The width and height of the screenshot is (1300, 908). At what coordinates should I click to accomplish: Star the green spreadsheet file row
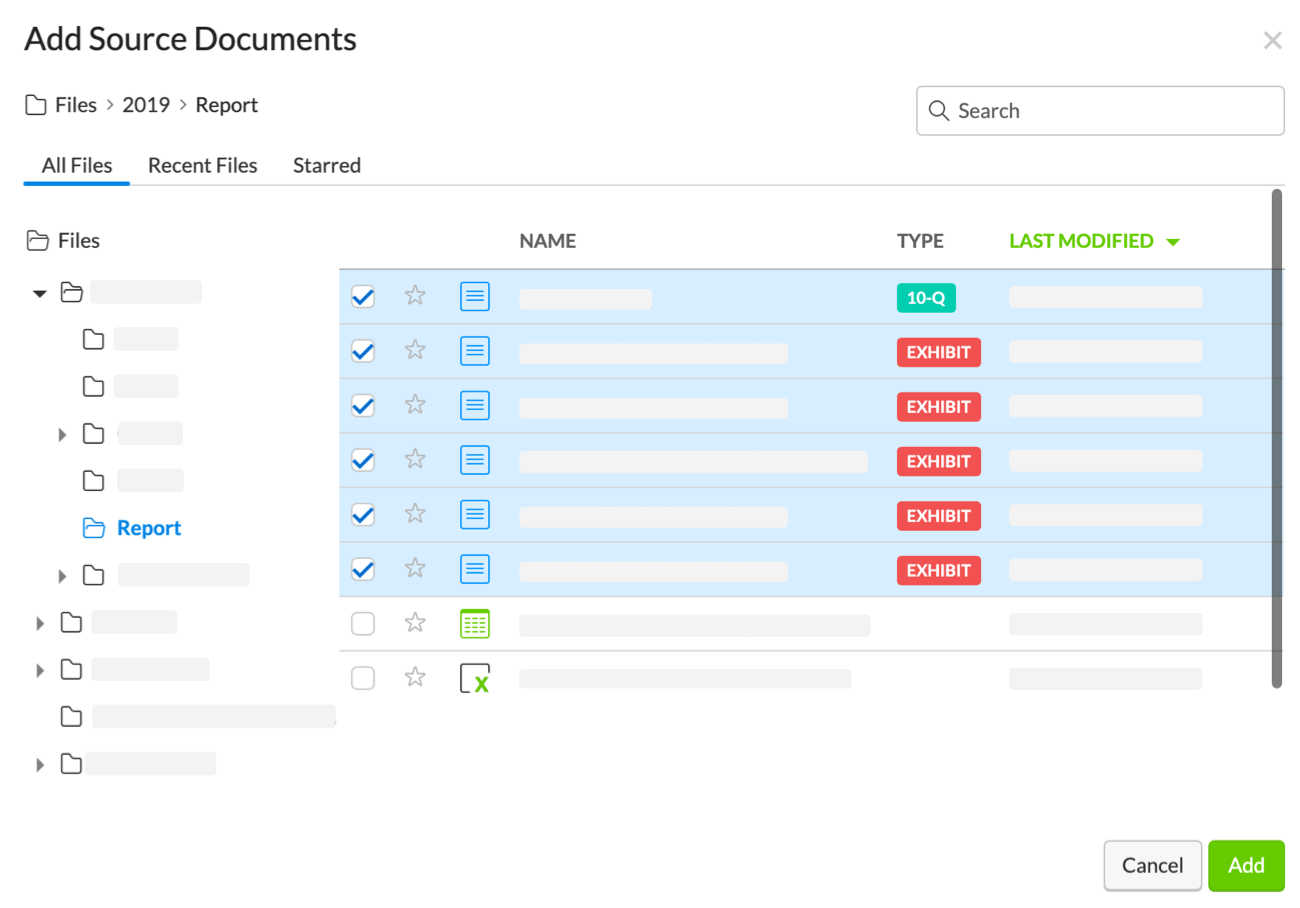tap(415, 623)
